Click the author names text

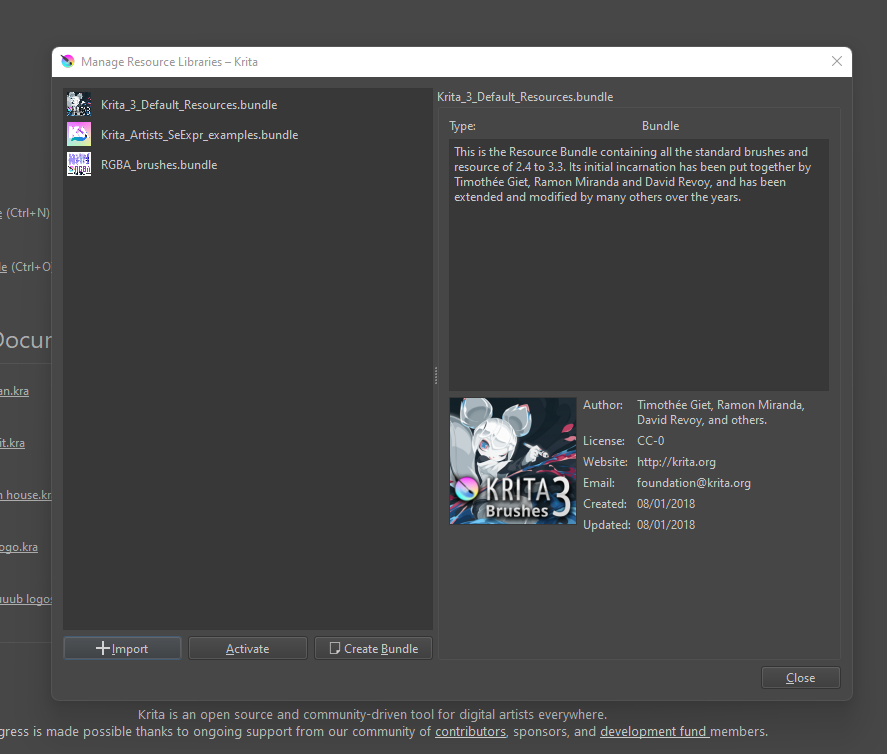click(x=721, y=412)
